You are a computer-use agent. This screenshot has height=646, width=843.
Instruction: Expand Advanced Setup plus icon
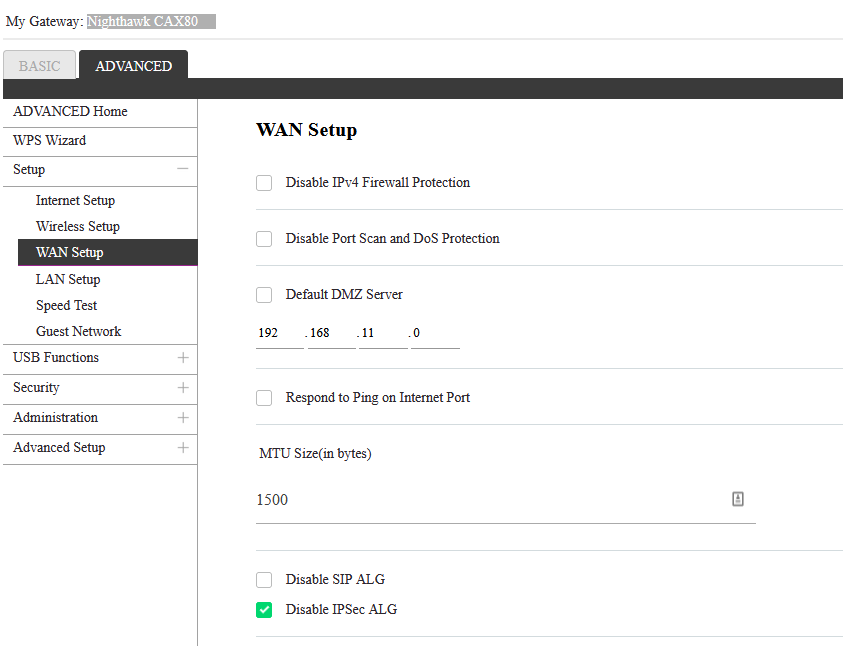pyautogui.click(x=182, y=447)
